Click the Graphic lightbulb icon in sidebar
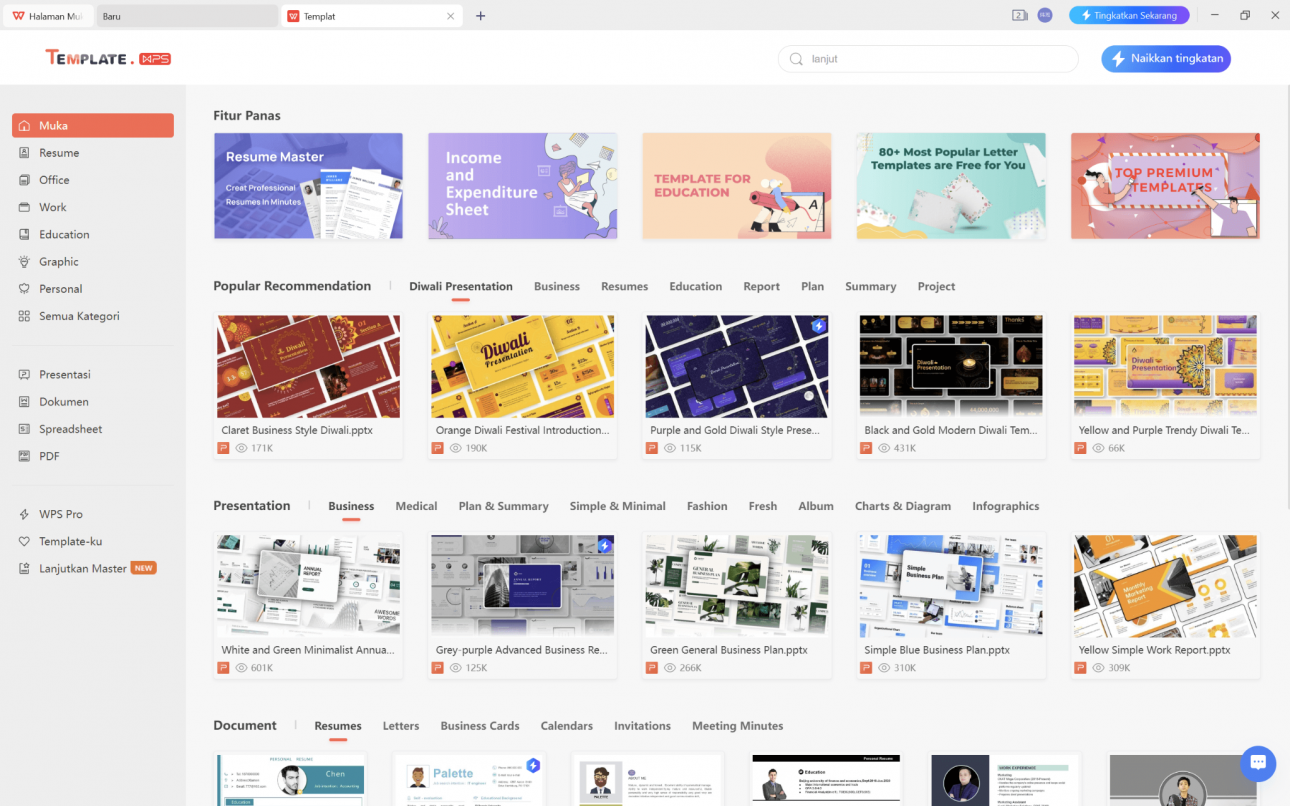1290x806 pixels. click(24, 262)
